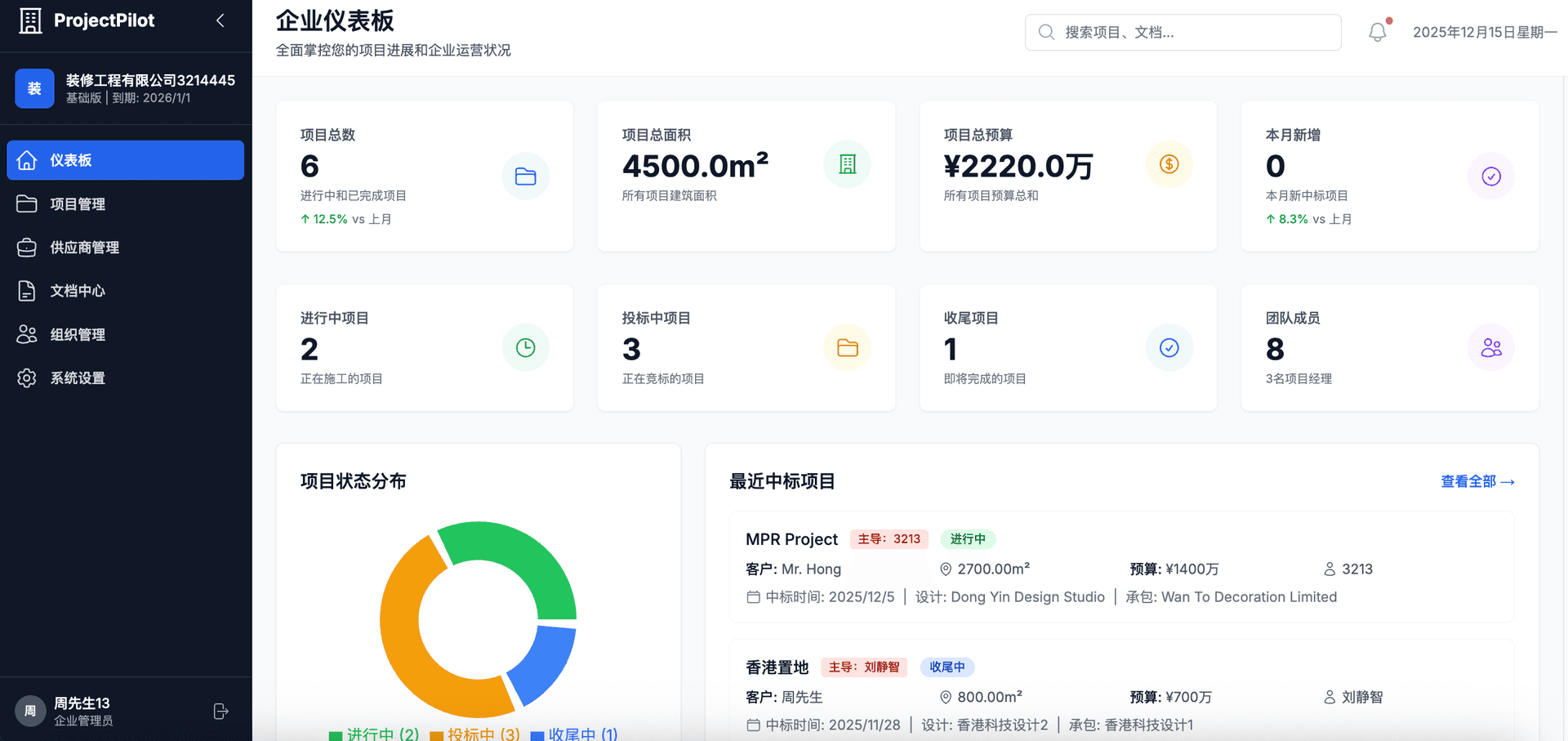1568x741 pixels.
Task: Click the dollar icon on the 项目总预算 card
Action: coord(1169,164)
